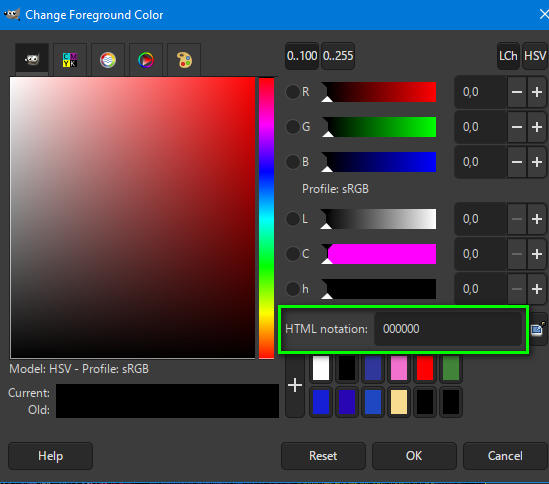
Task: Click the blue B channel slider
Action: click(x=379, y=162)
